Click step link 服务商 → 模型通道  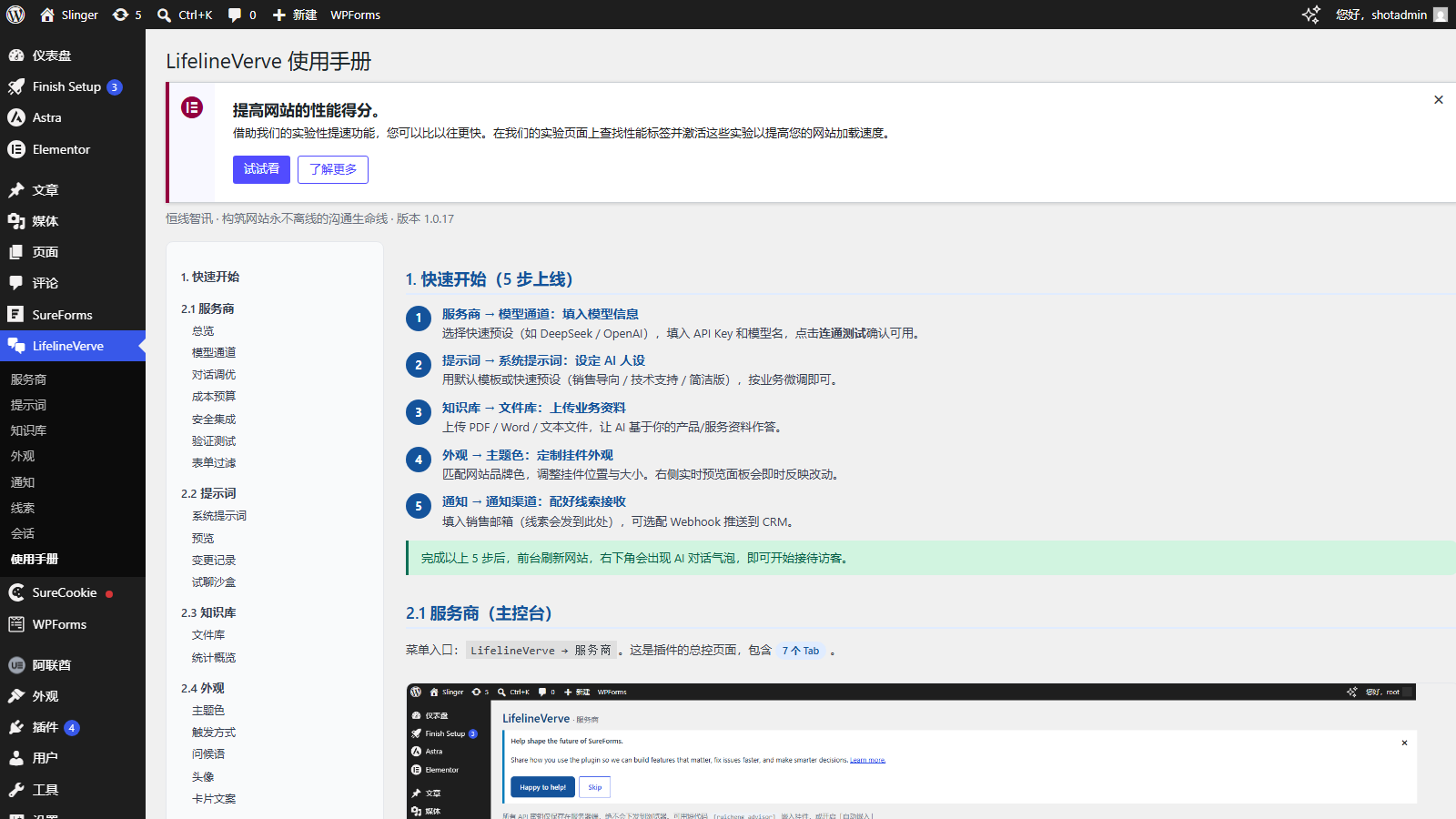541,314
